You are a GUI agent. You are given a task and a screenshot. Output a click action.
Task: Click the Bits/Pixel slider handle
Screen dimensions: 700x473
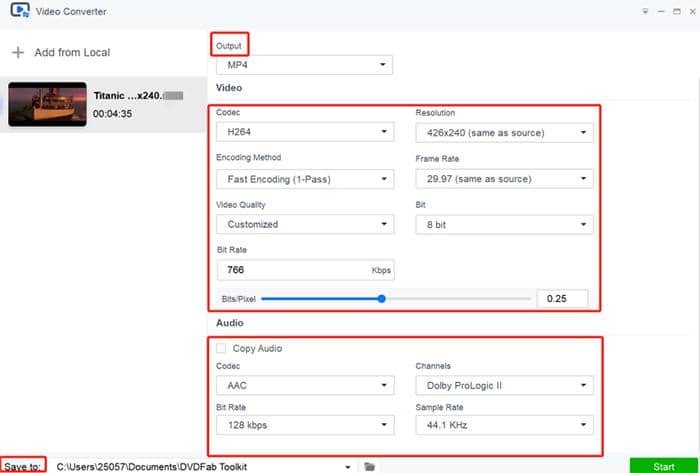[x=382, y=298]
